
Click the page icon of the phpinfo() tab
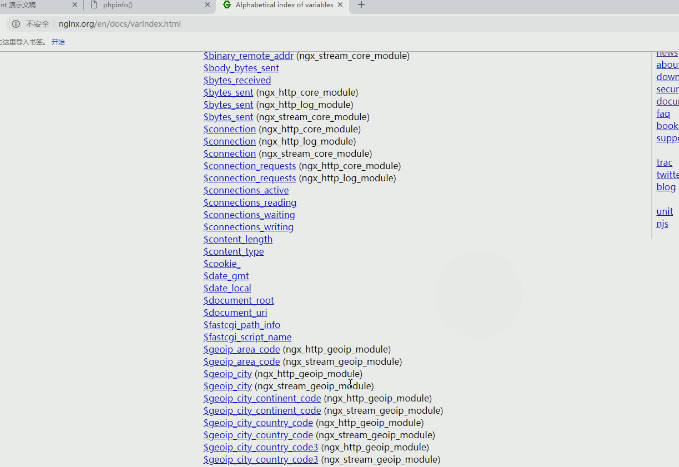pos(94,5)
